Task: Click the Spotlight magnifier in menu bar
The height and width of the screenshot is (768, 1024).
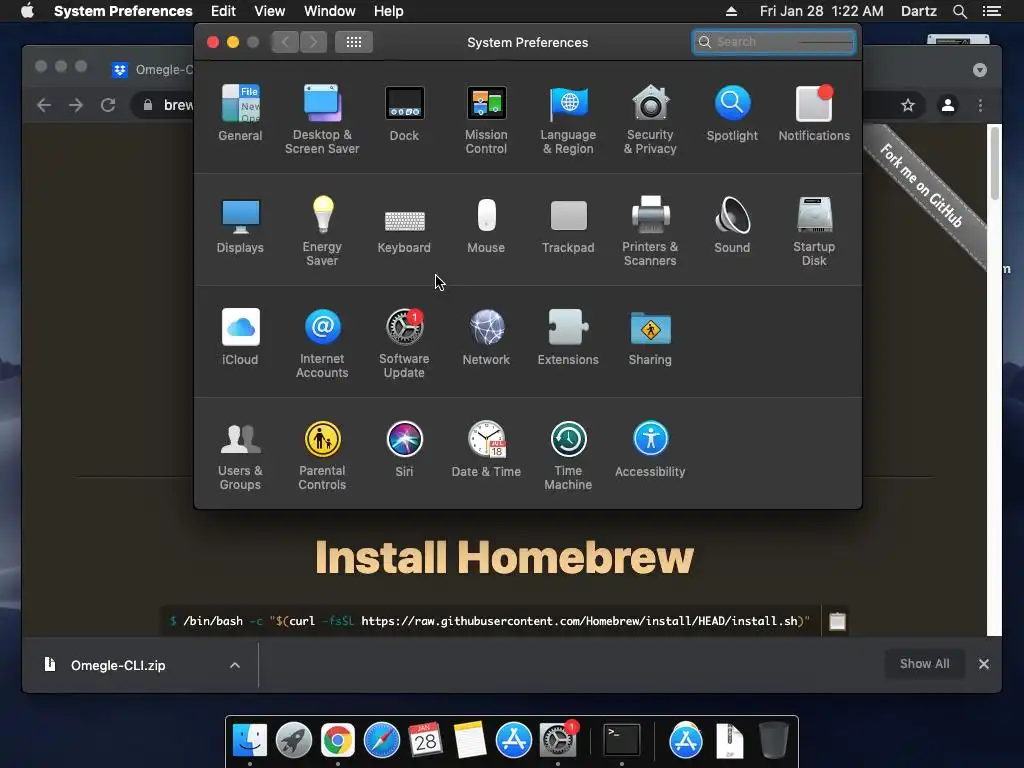Action: click(x=959, y=11)
